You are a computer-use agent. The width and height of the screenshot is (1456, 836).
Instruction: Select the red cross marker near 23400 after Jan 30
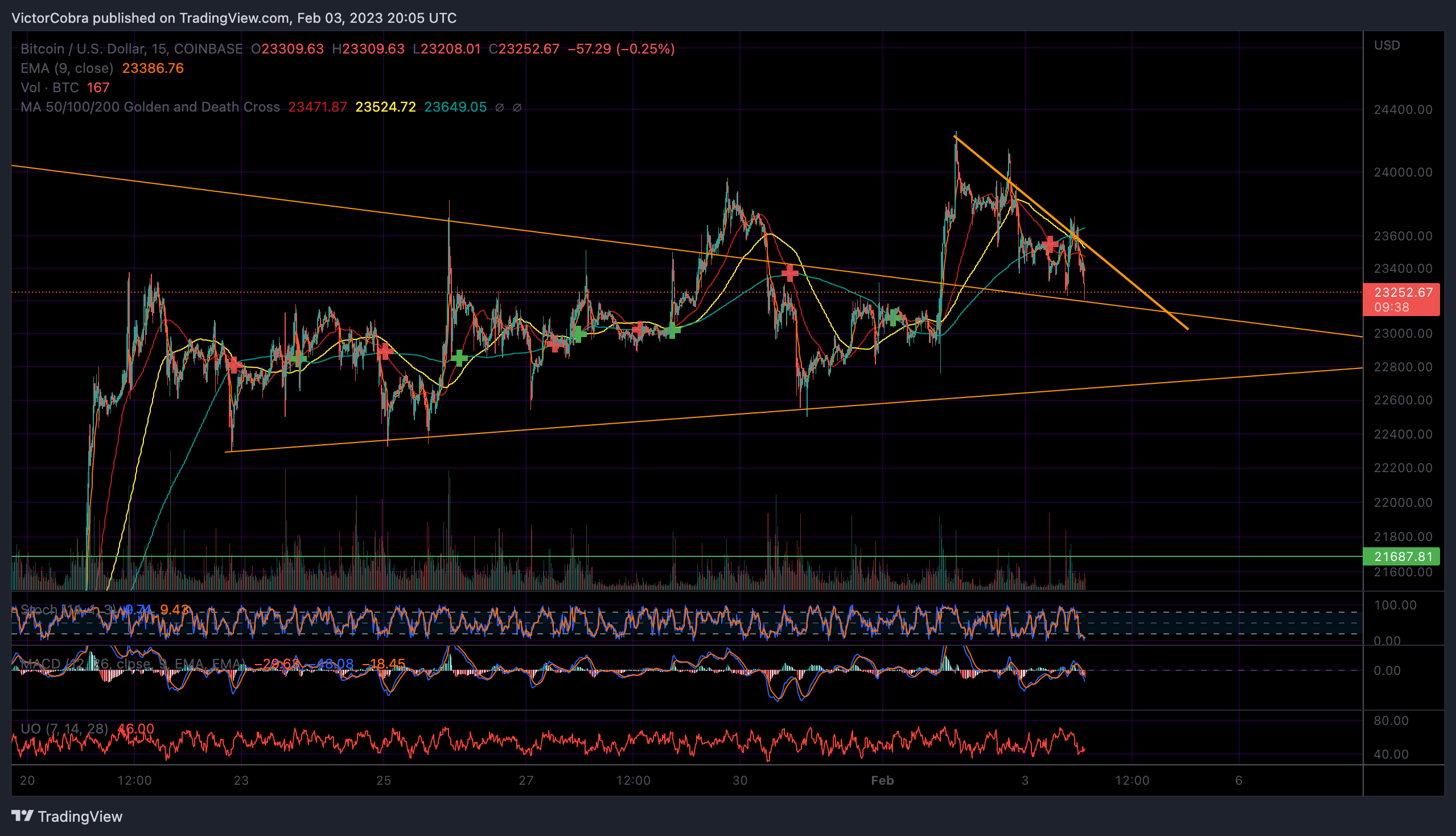pyautogui.click(x=789, y=273)
